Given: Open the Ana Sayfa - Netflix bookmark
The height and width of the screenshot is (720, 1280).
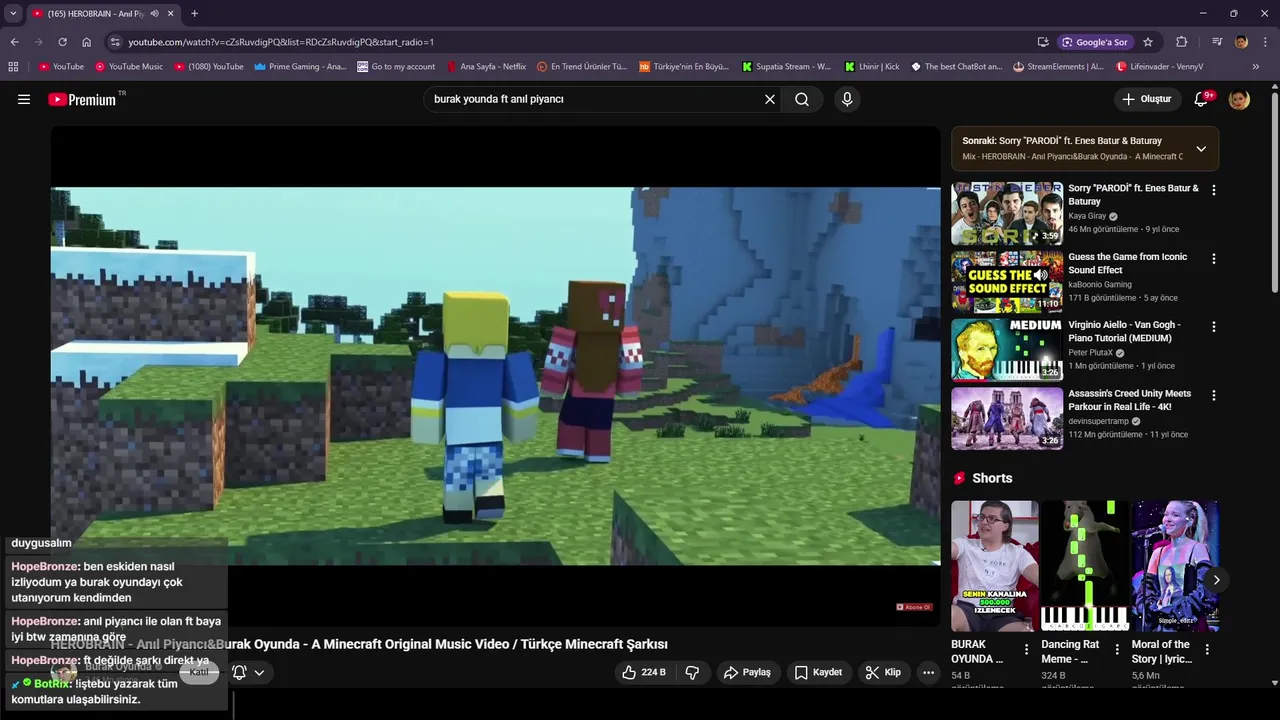Looking at the screenshot, I should click(486, 67).
